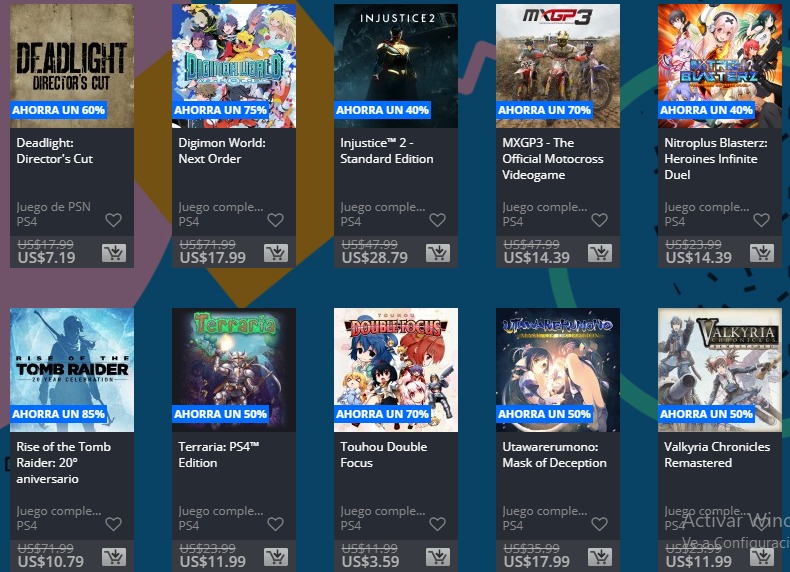Image resolution: width=790 pixels, height=572 pixels.
Task: Toggle wishlist heart for Touhou Double Focus
Action: [x=437, y=524]
